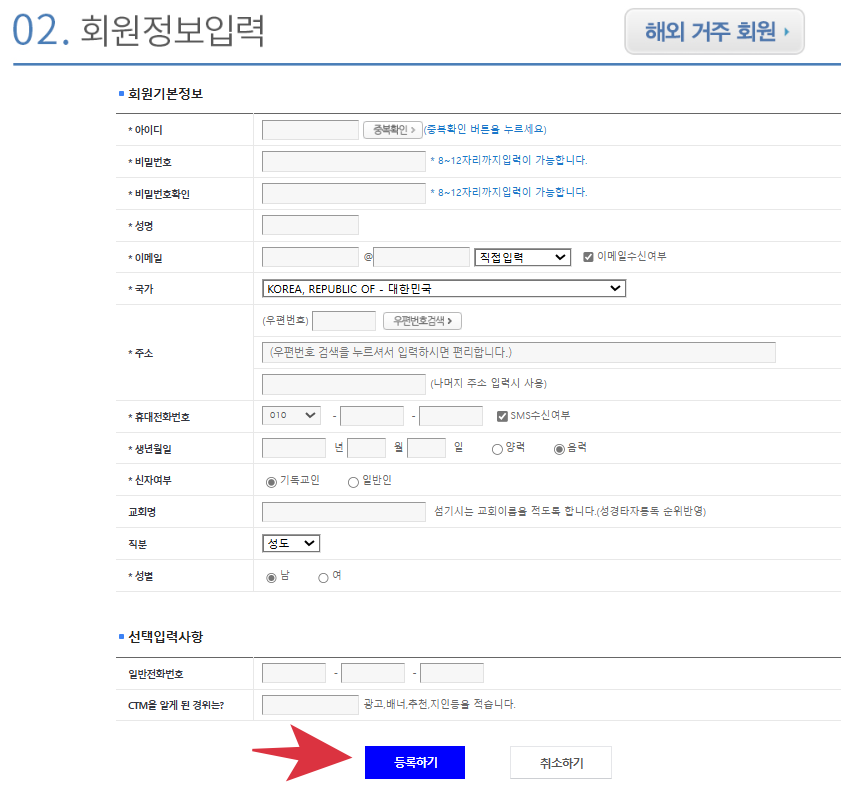Select the 음력 radio button
Viewport: 841px width, 792px height.
point(559,449)
